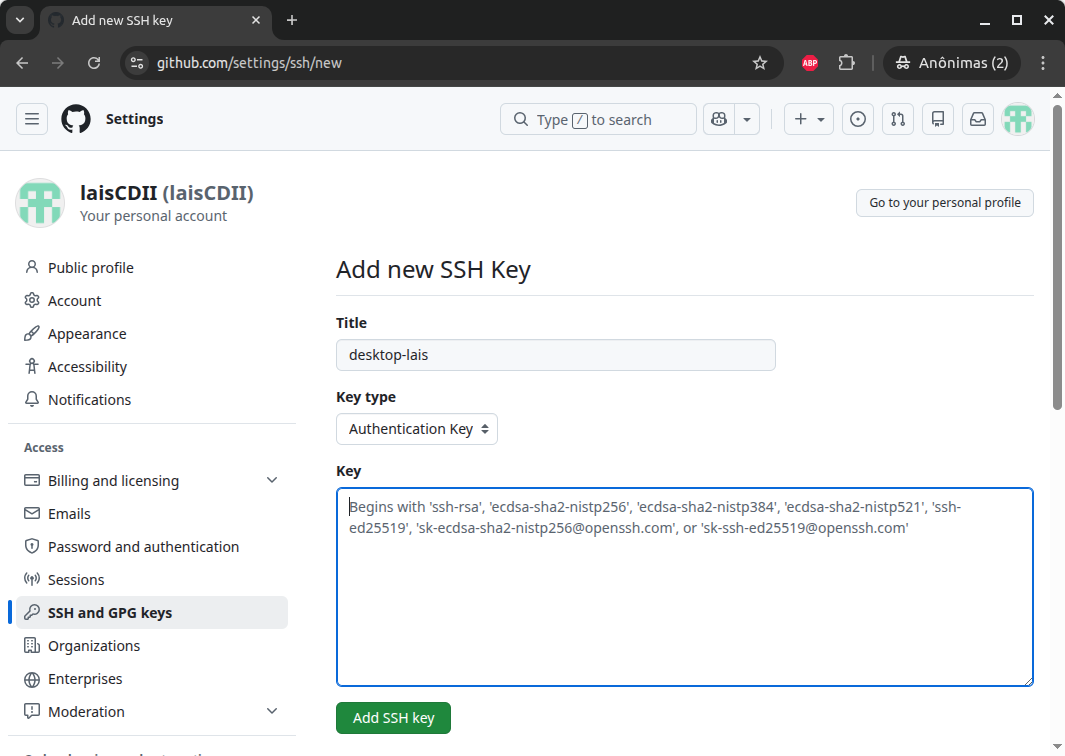The height and width of the screenshot is (756, 1065).
Task: Bookmark this page with star icon
Action: (x=760, y=63)
